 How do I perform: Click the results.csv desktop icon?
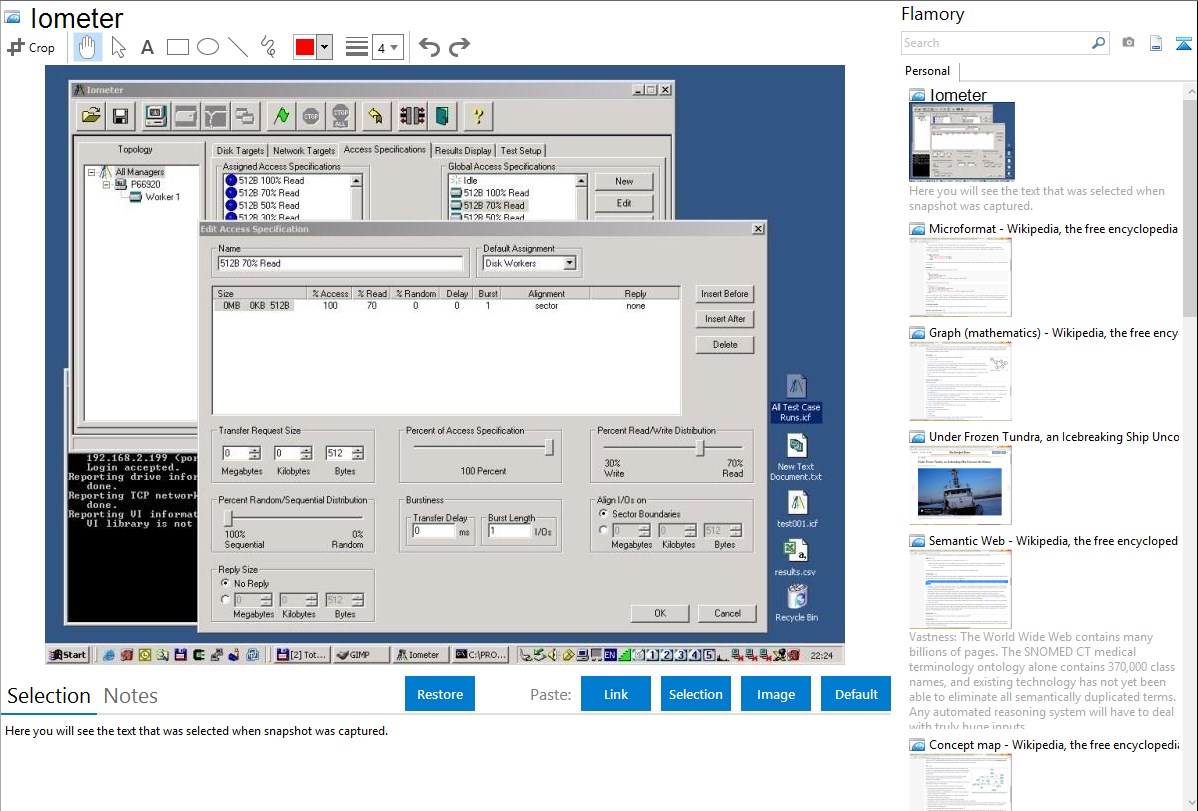(795, 557)
